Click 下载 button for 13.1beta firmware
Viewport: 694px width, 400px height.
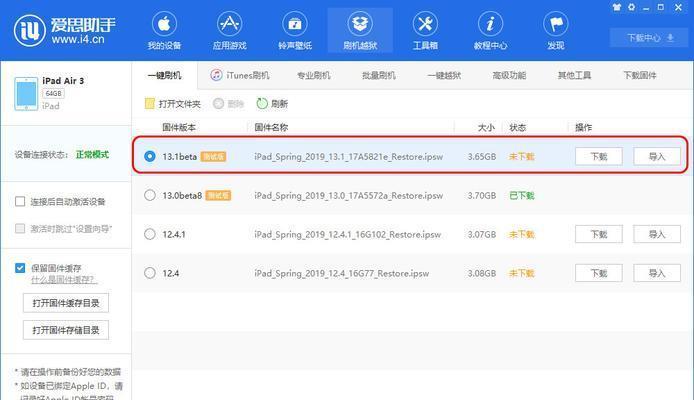click(x=598, y=156)
